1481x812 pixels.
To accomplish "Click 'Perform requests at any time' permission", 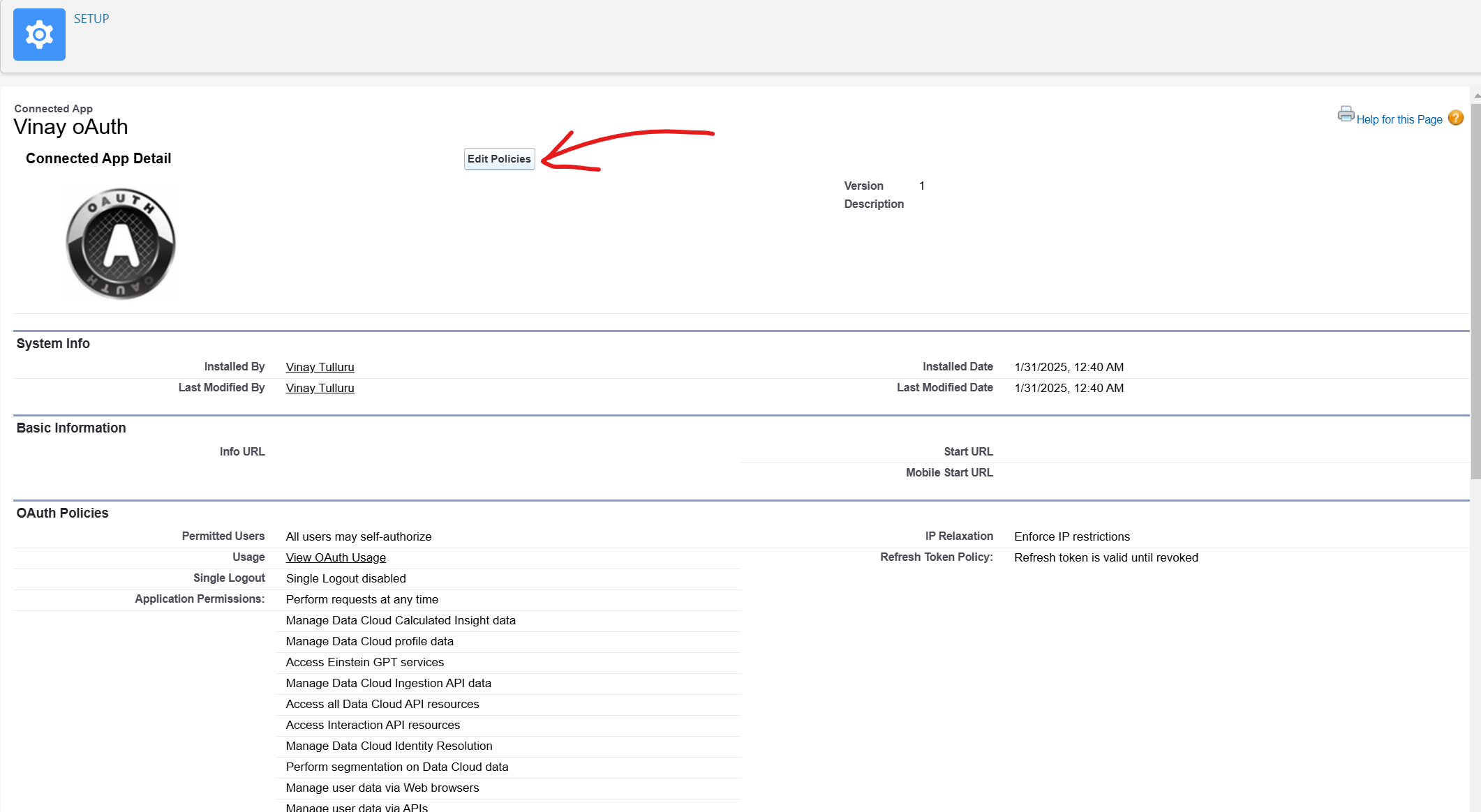I will click(x=362, y=599).
